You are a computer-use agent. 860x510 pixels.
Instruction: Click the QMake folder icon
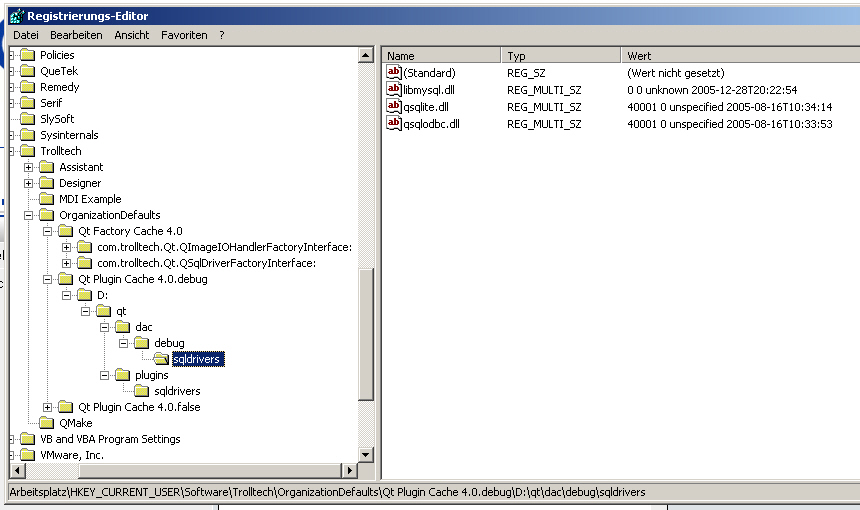pyautogui.click(x=47, y=423)
